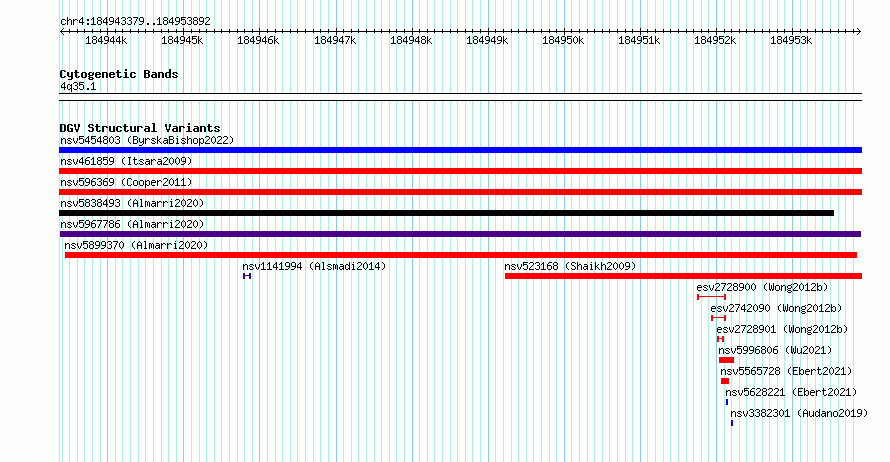Click ruler position 184951k
The height and width of the screenshot is (462, 890).
click(640, 40)
